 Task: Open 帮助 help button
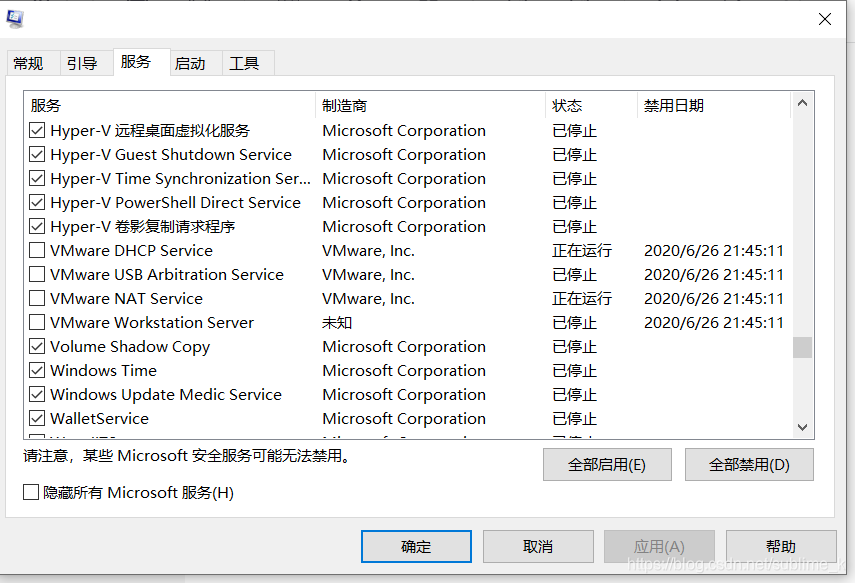click(781, 546)
